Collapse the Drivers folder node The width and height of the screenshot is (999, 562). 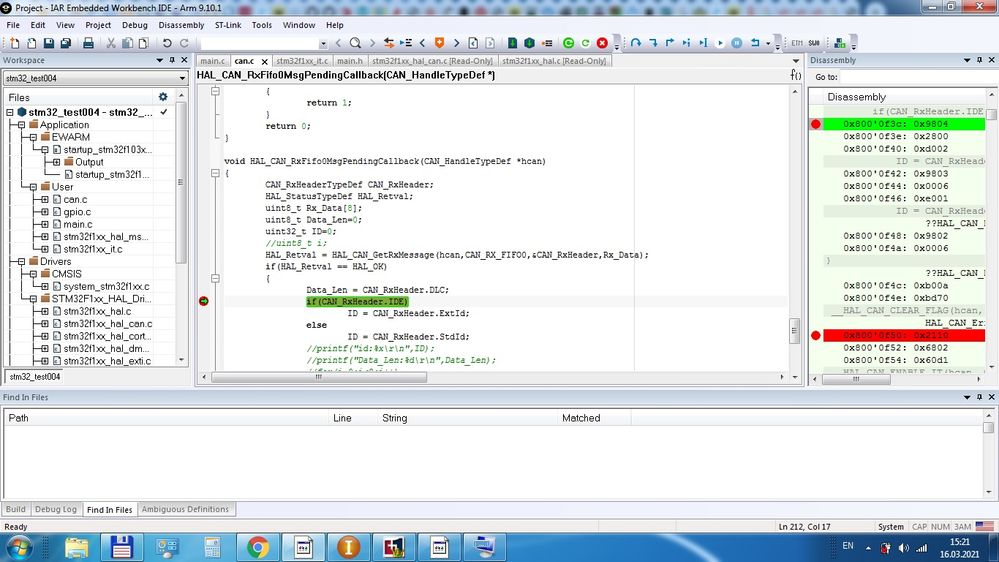click(x=22, y=261)
